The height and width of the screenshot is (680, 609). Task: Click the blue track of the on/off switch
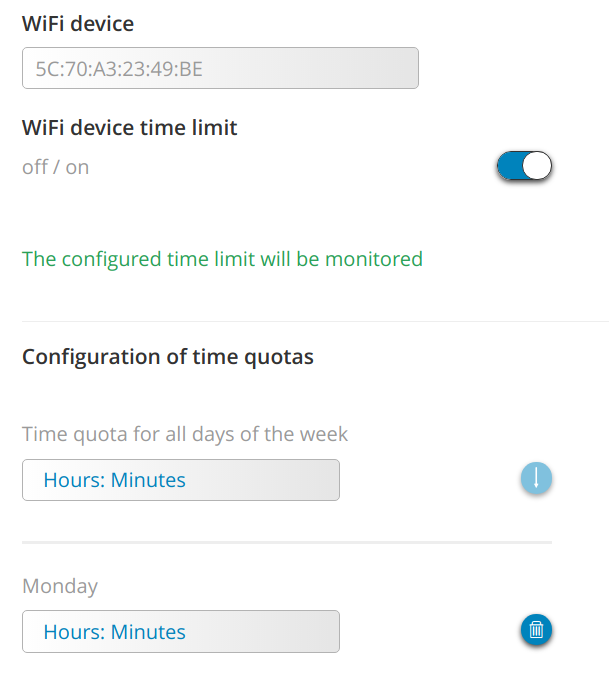[x=510, y=166]
